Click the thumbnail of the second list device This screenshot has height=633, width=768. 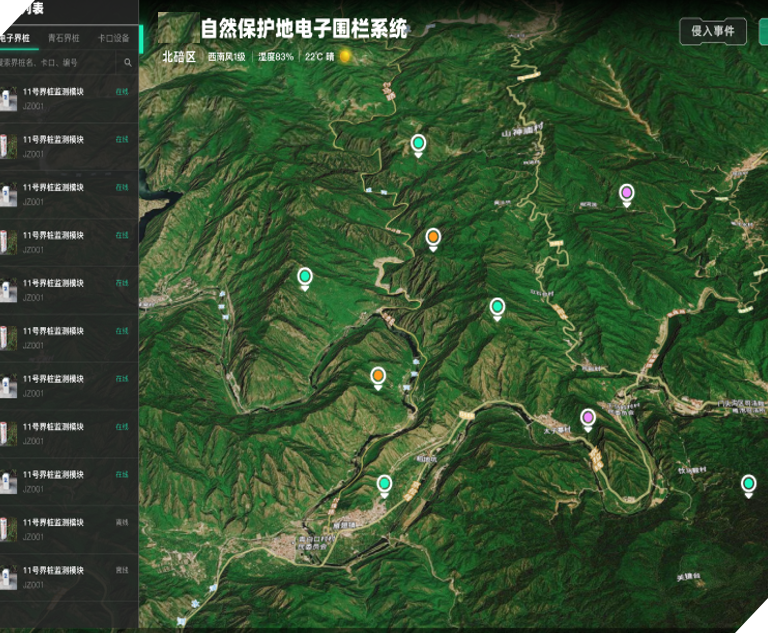click(9, 146)
